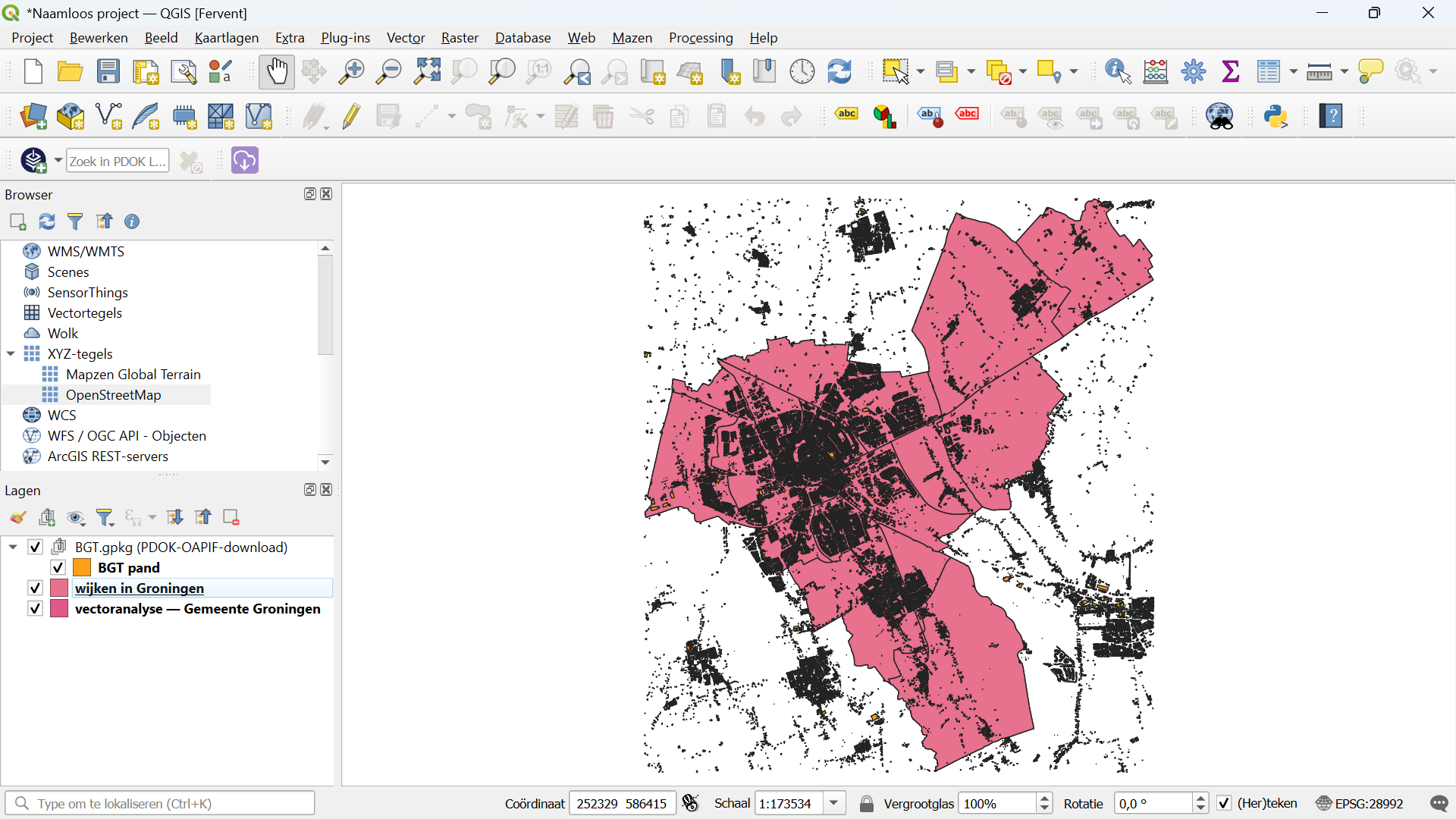Open the Python console icon

pyautogui.click(x=1276, y=117)
